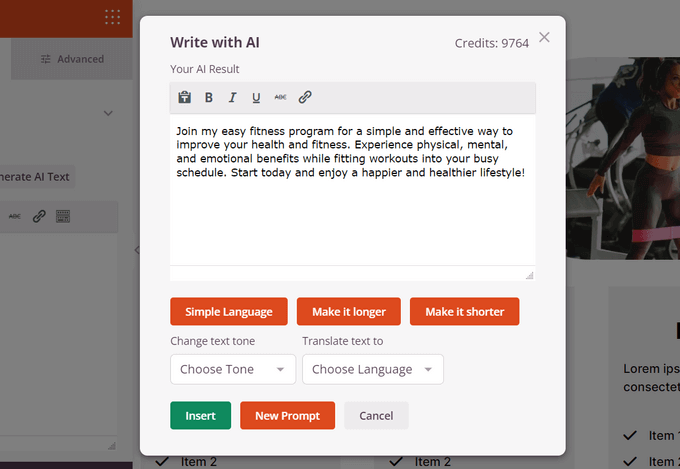Insert the AI generated text
680x469 pixels.
click(x=200, y=416)
